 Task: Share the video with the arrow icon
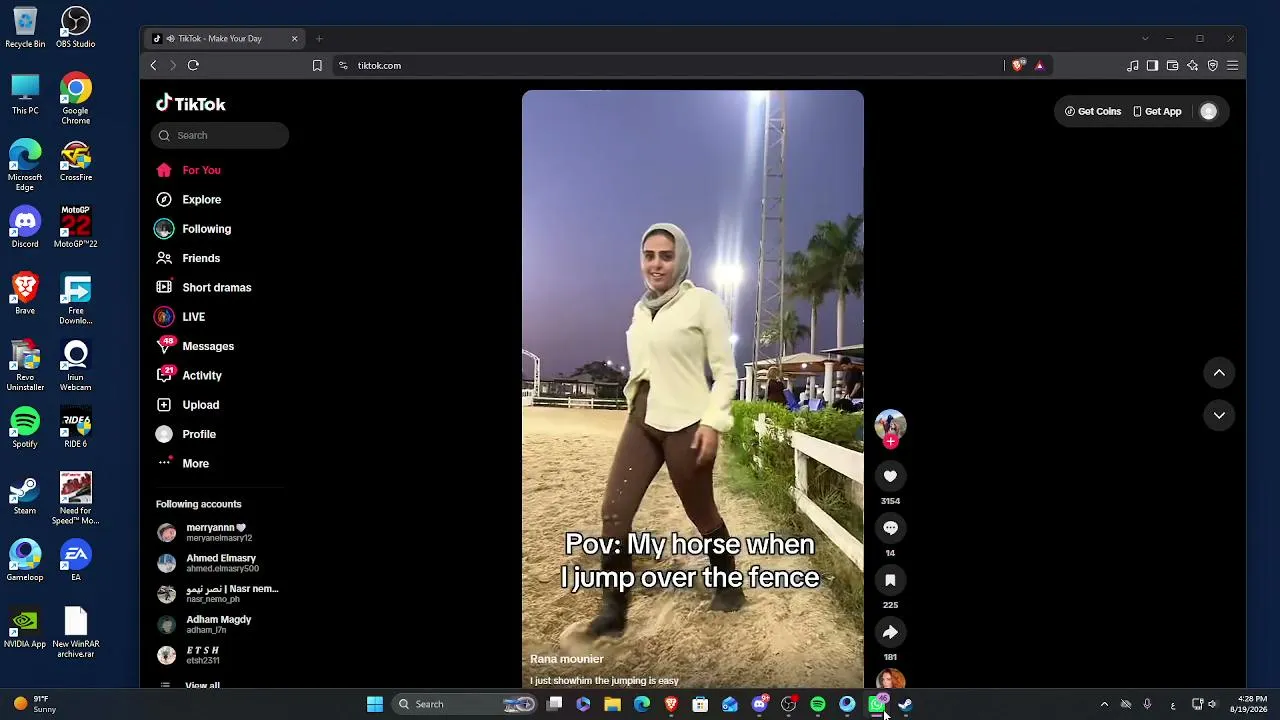click(890, 632)
